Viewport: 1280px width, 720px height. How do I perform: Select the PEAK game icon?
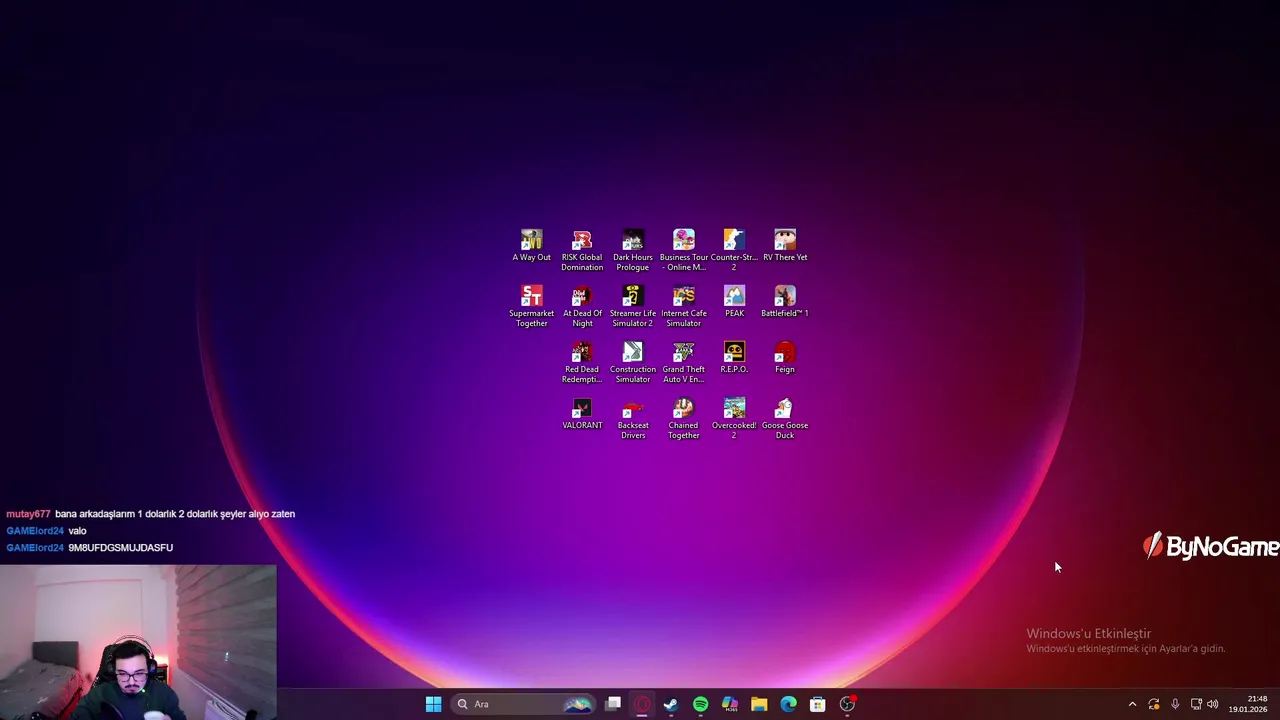click(734, 302)
